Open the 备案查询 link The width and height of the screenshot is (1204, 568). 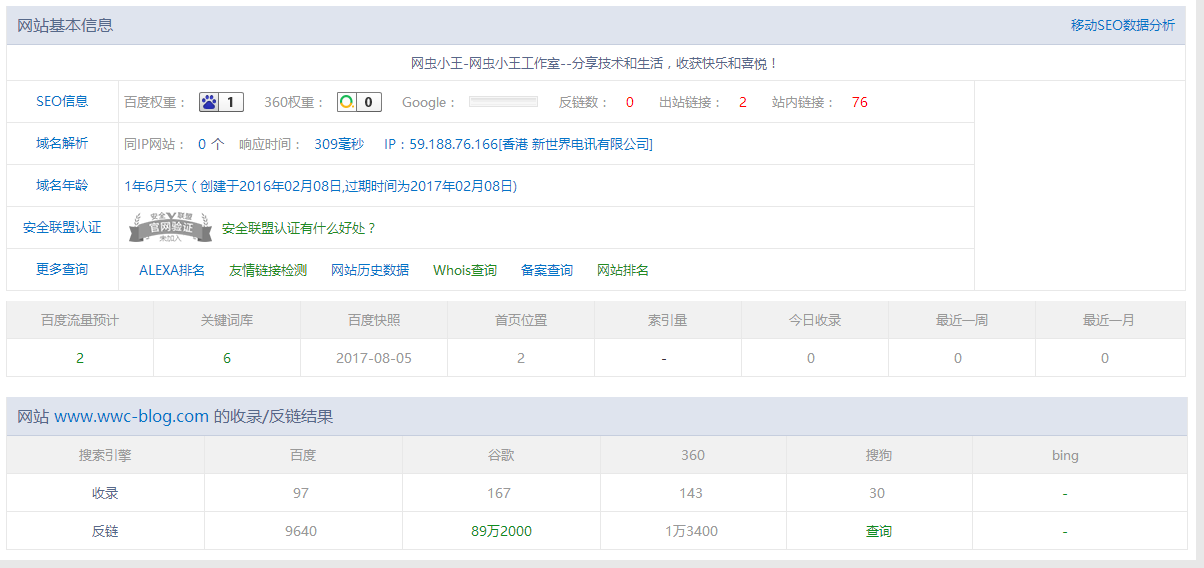547,270
